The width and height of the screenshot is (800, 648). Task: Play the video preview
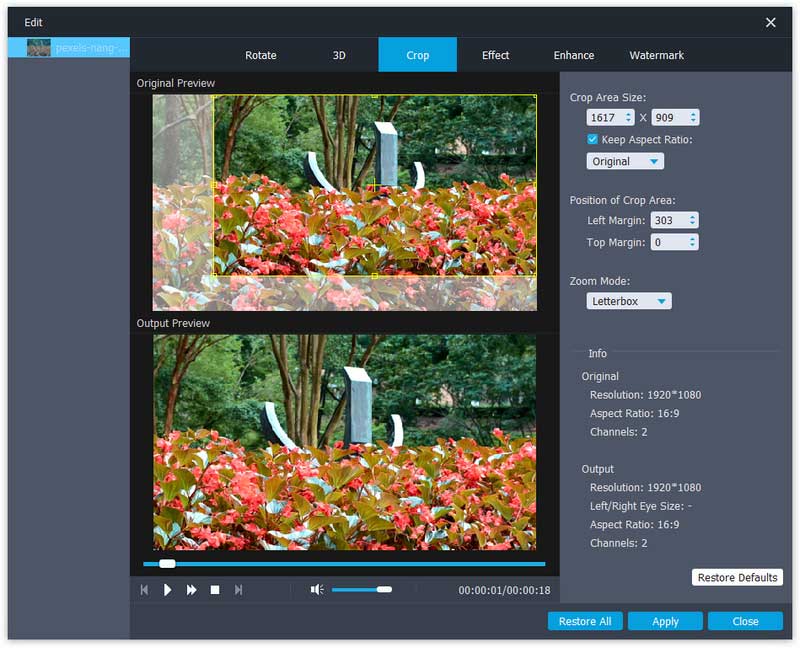tap(167, 590)
